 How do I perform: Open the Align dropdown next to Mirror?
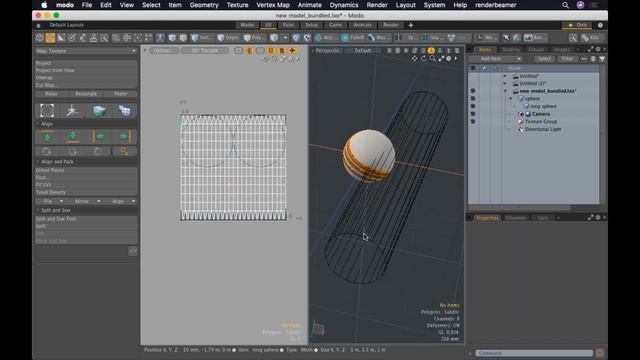[x=121, y=202]
